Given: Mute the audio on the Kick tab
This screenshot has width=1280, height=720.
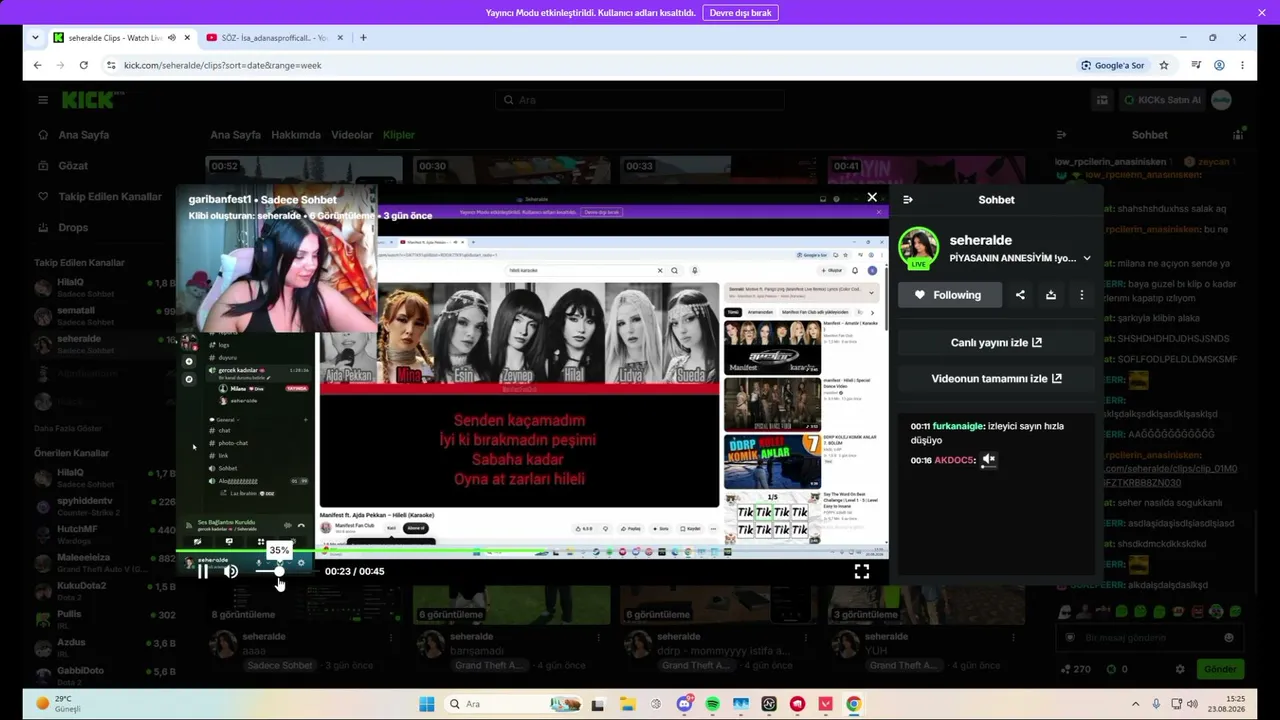Looking at the screenshot, I should pyautogui.click(x=172, y=38).
